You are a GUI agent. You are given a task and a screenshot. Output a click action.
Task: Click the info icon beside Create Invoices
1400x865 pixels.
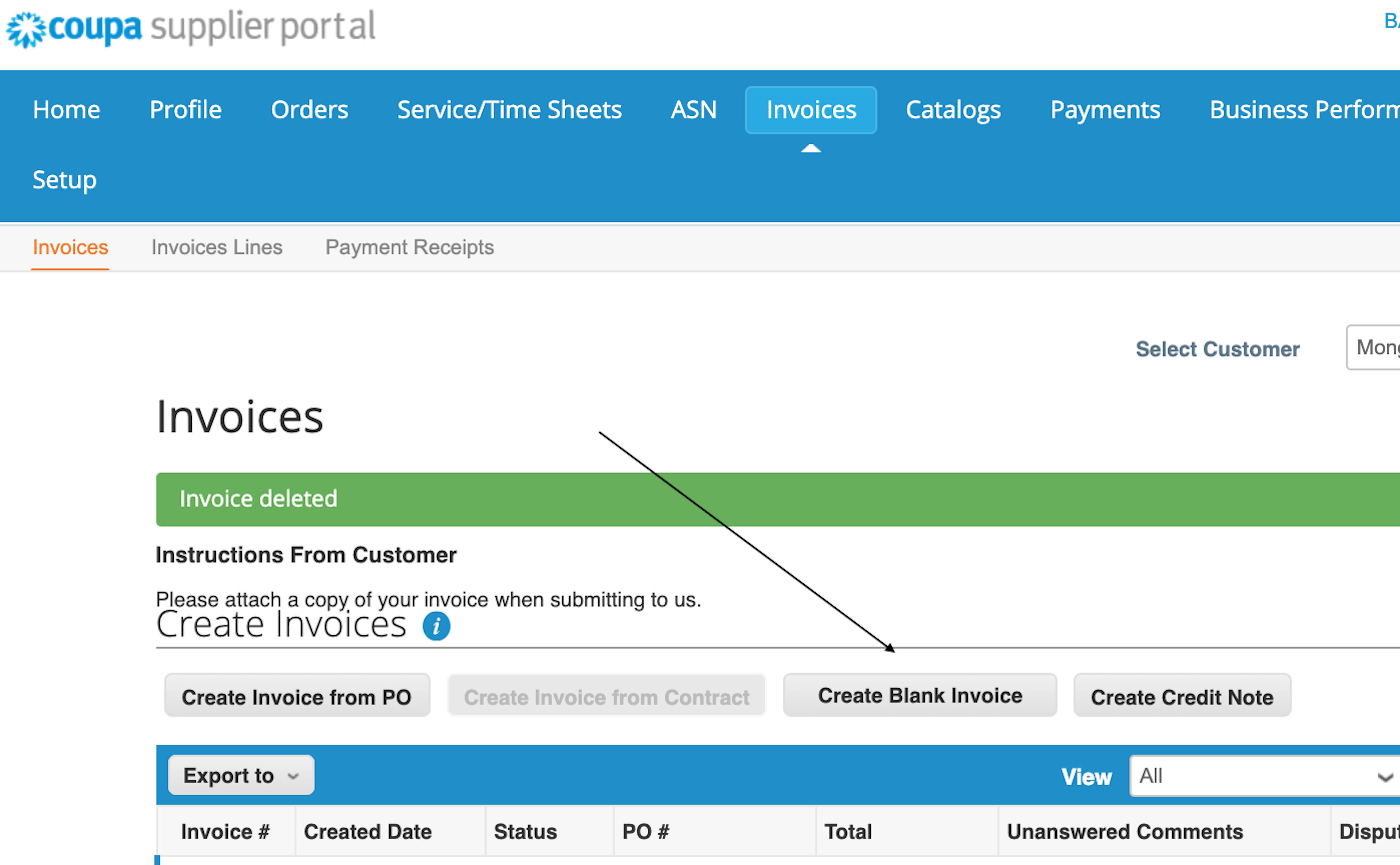point(436,626)
